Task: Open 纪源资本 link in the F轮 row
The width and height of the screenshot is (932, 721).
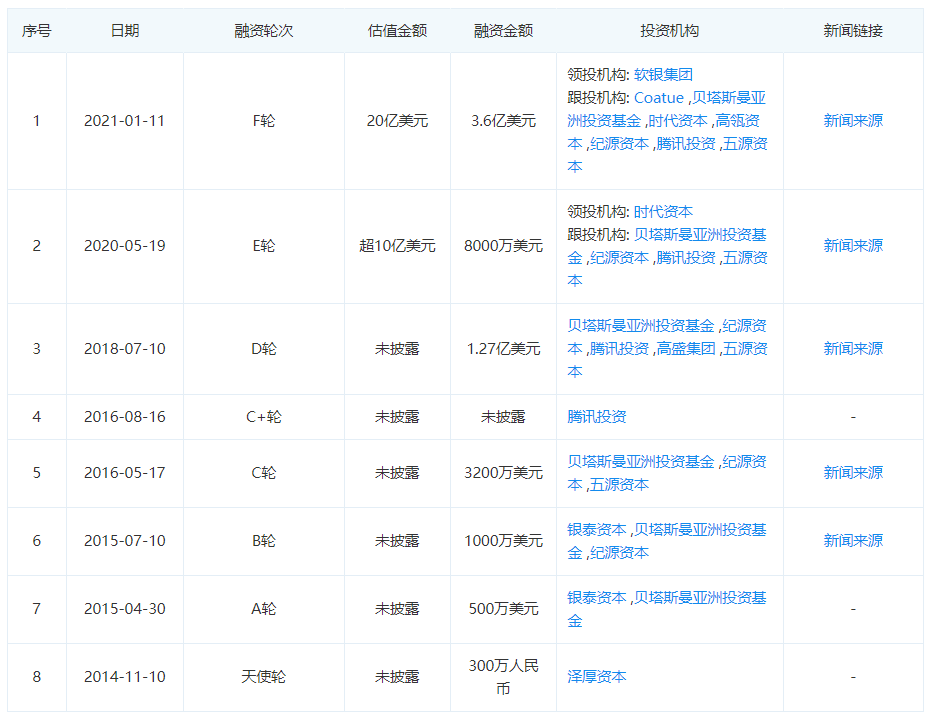Action: (x=619, y=144)
